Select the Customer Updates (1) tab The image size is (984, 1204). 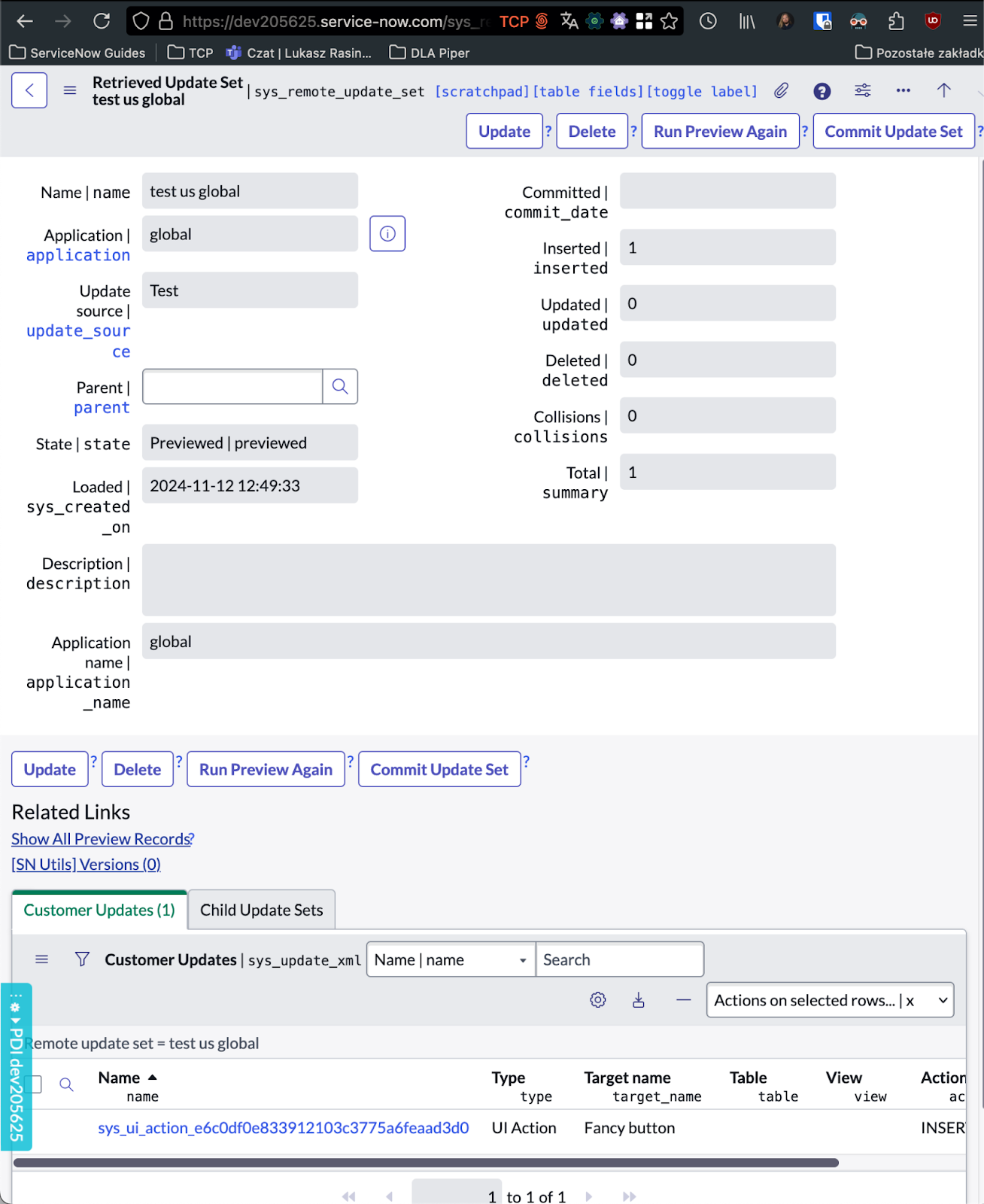[99, 911]
